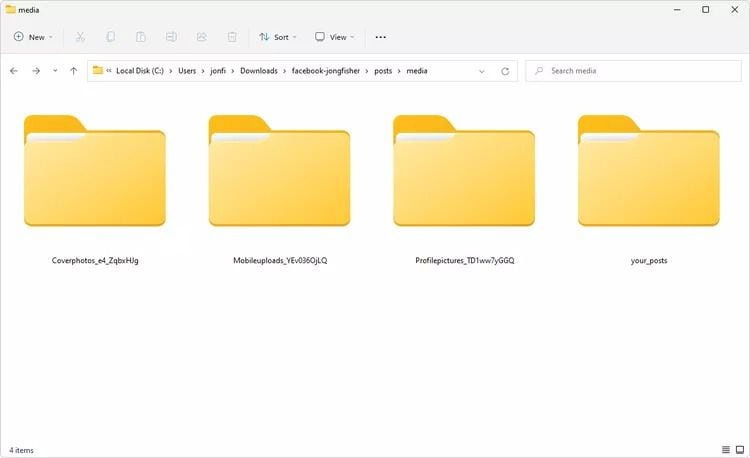Viewport: 750px width, 458px height.
Task: Click the Cut scissors icon in toolbar
Action: (80, 37)
